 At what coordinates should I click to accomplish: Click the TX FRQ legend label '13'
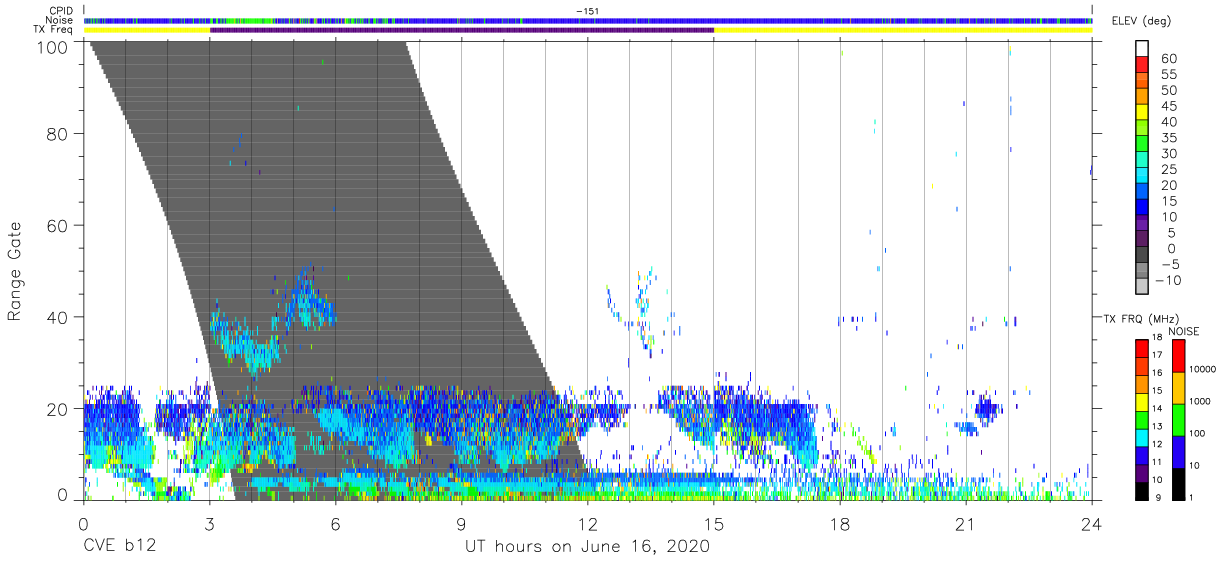point(1157,426)
